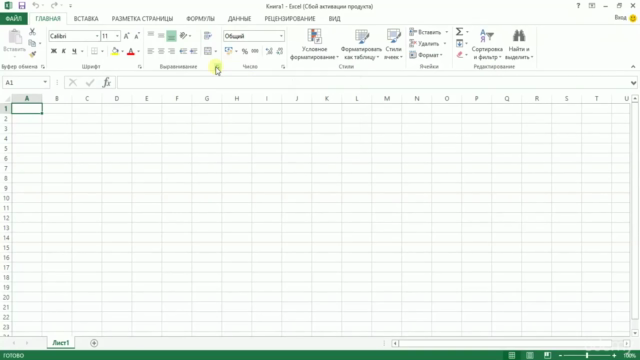Collapse the ribbon with the chevron

tap(633, 67)
